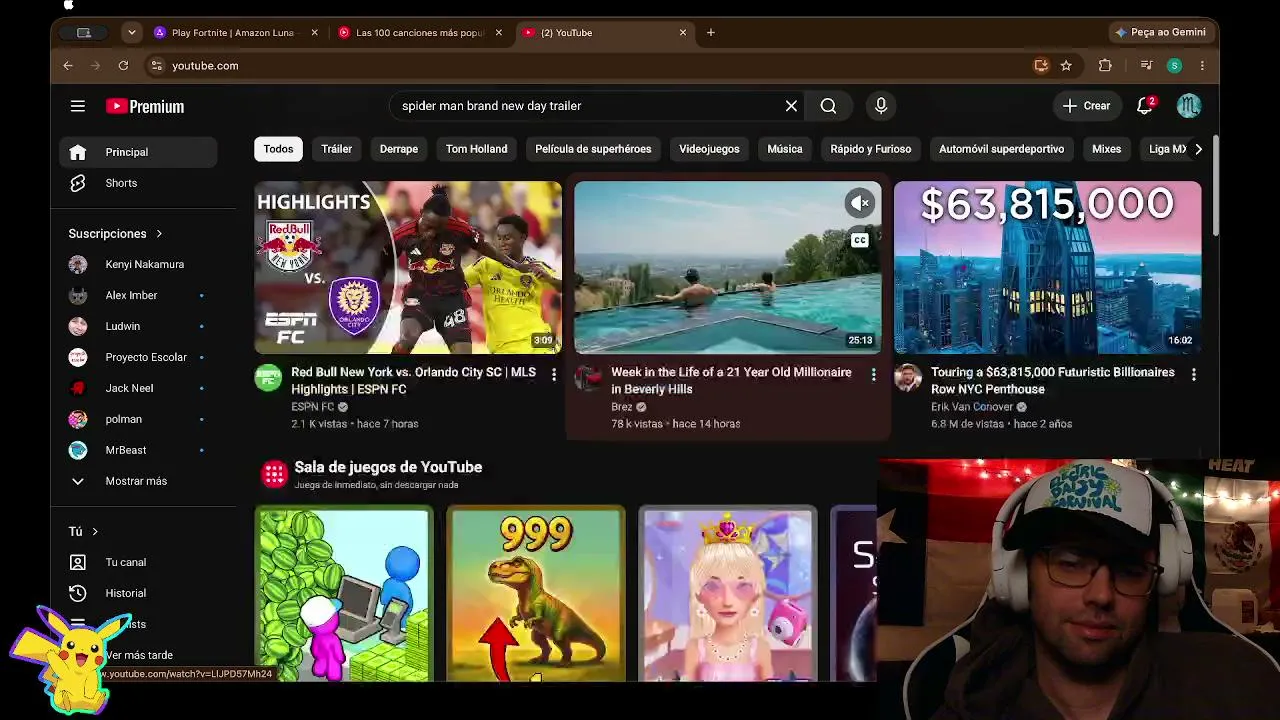Bookmark this page with the star
1280x720 pixels.
click(1066, 66)
